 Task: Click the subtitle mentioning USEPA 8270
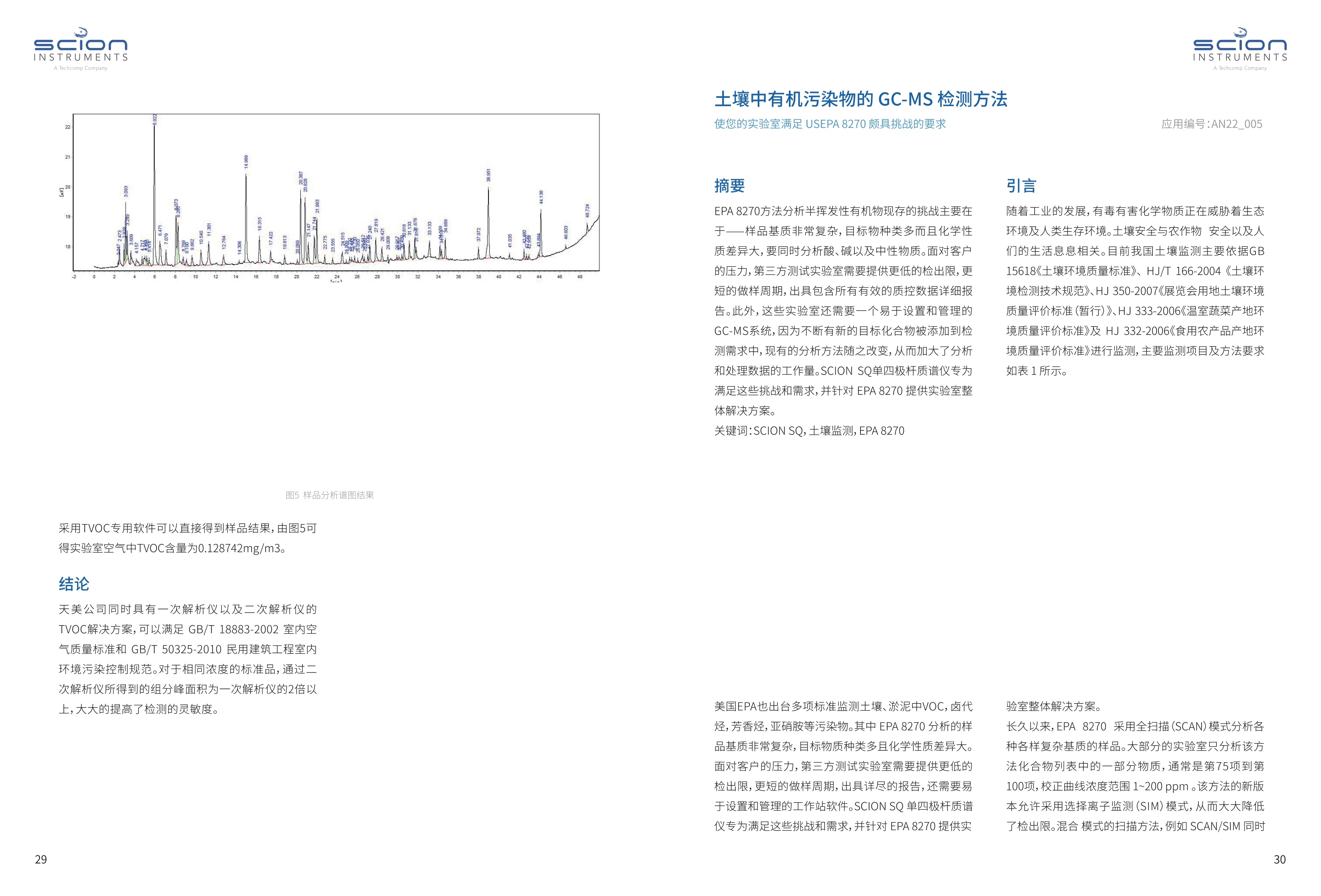(x=830, y=124)
